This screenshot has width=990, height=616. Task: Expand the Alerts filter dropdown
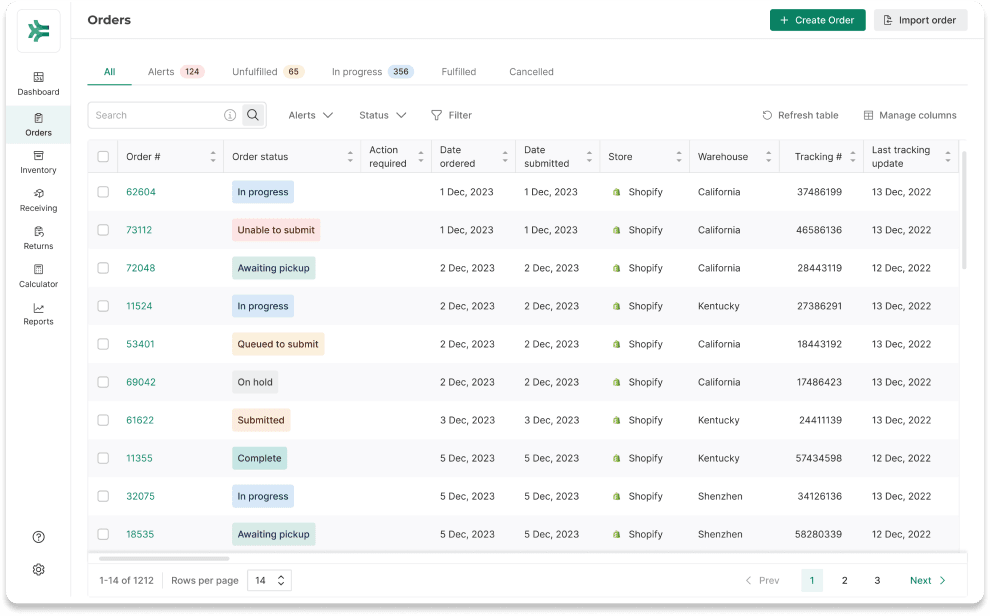(310, 115)
